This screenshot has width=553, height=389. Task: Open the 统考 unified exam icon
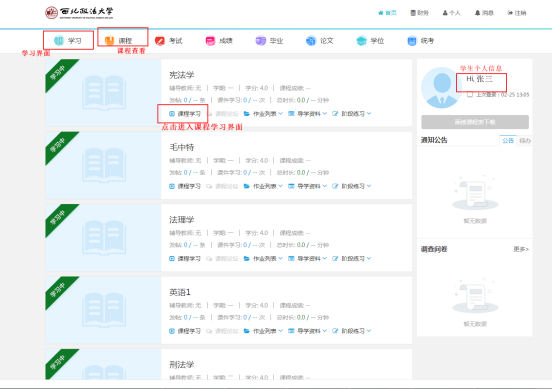(x=412, y=41)
